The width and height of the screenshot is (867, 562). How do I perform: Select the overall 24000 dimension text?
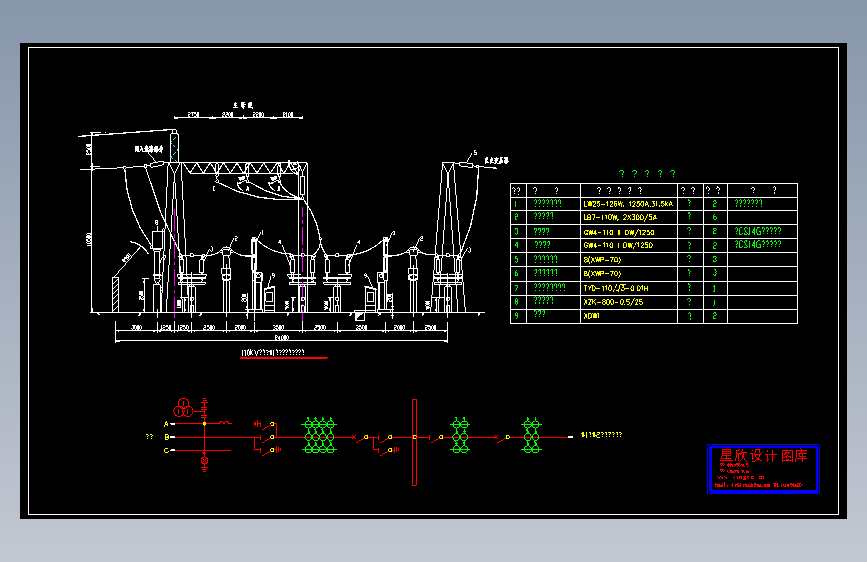pyautogui.click(x=281, y=337)
